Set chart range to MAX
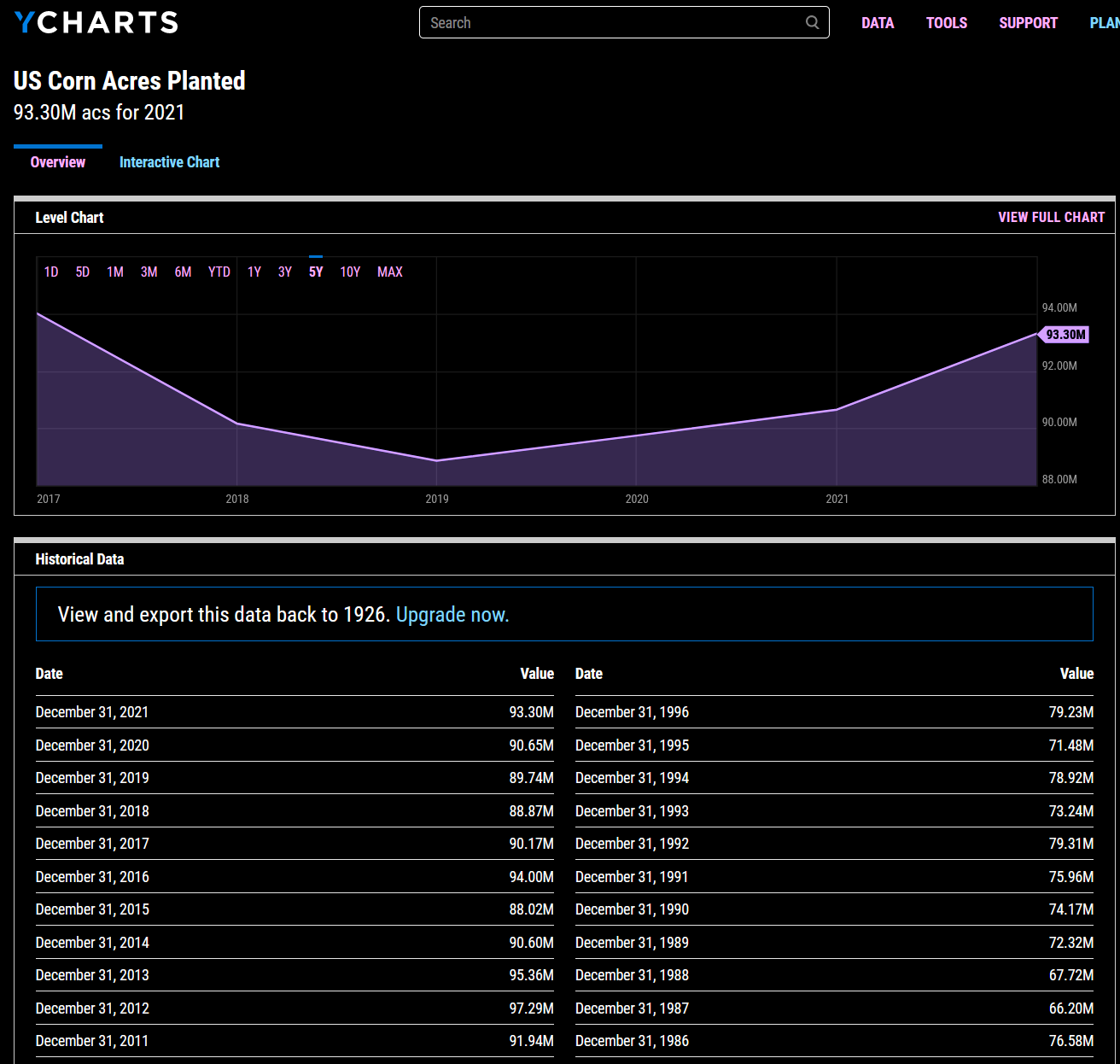Image resolution: width=1120 pixels, height=1064 pixels. 390,272
